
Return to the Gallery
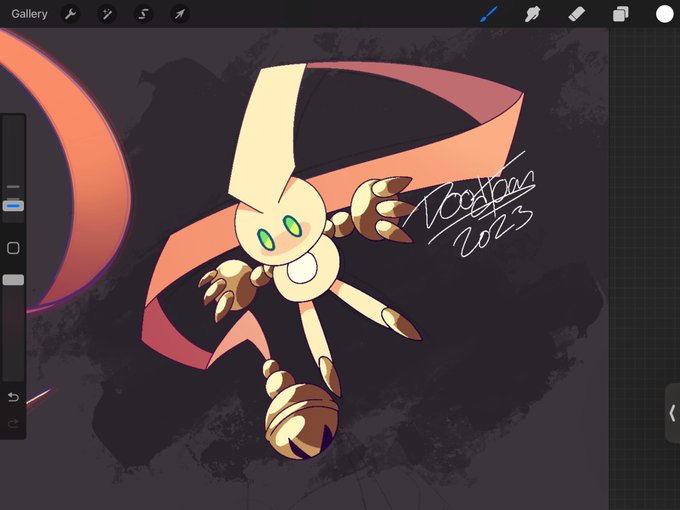coord(29,14)
